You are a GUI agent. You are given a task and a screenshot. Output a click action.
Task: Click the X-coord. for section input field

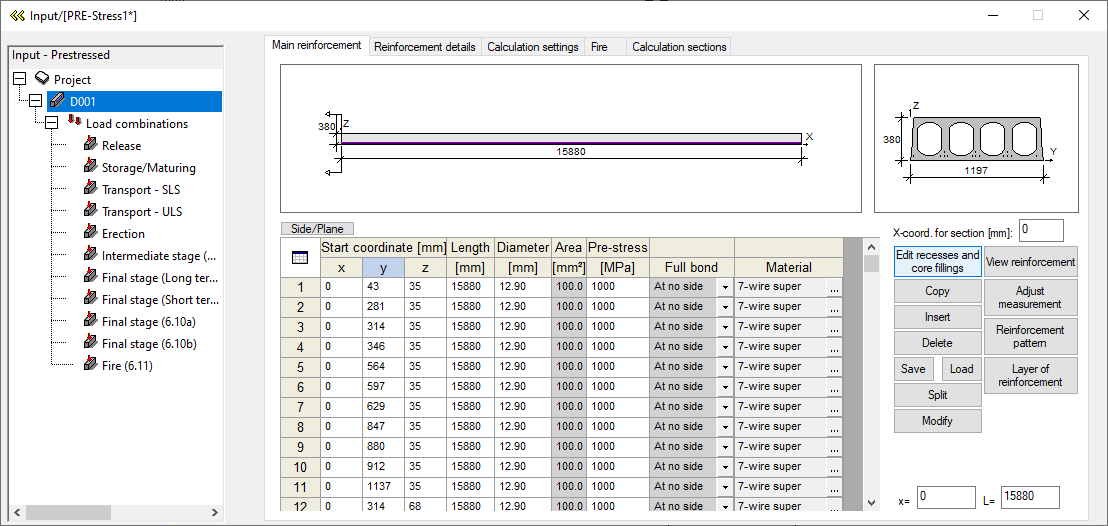pos(1041,230)
